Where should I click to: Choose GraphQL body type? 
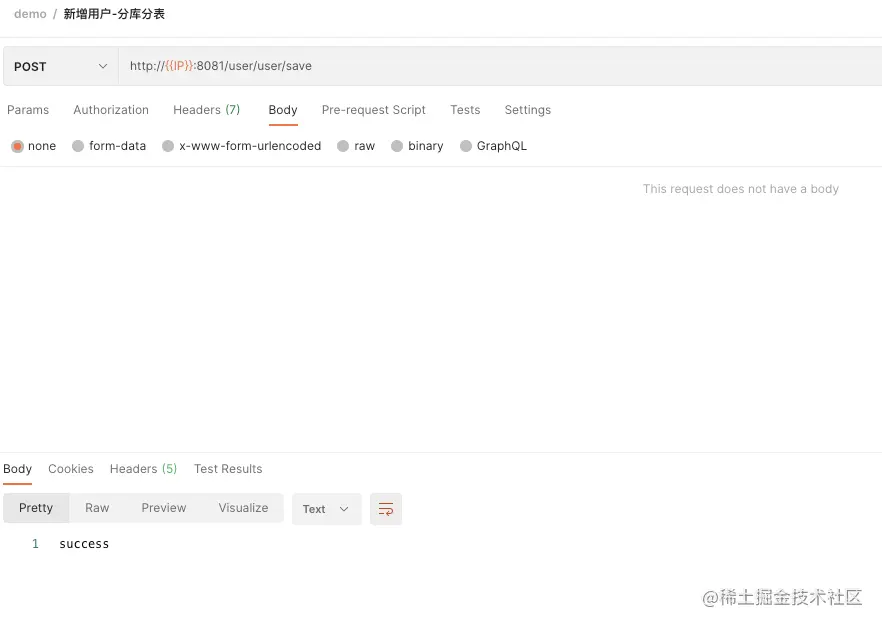465,146
